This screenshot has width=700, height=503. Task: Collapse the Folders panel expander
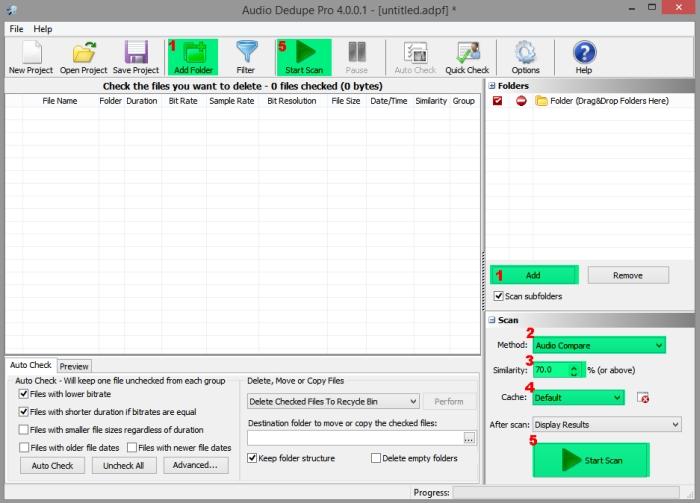click(492, 86)
